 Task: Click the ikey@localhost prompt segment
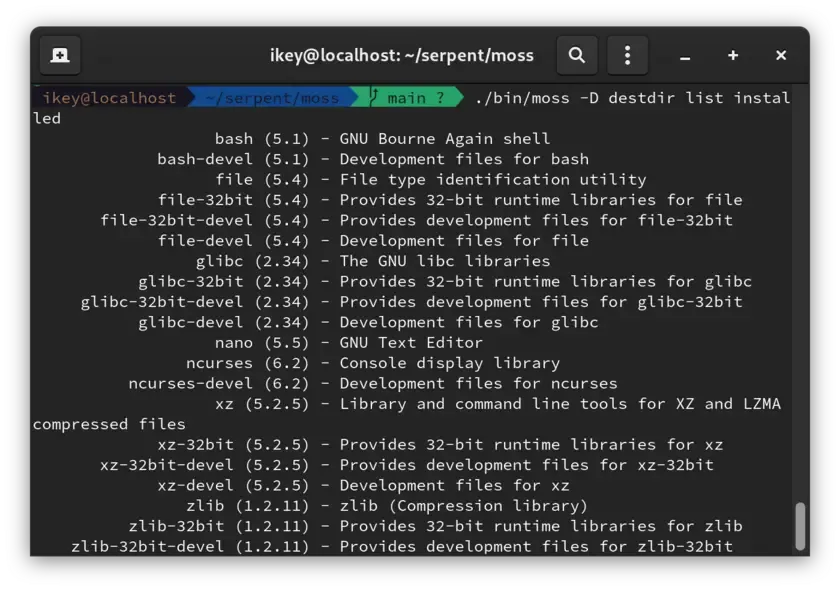109,98
